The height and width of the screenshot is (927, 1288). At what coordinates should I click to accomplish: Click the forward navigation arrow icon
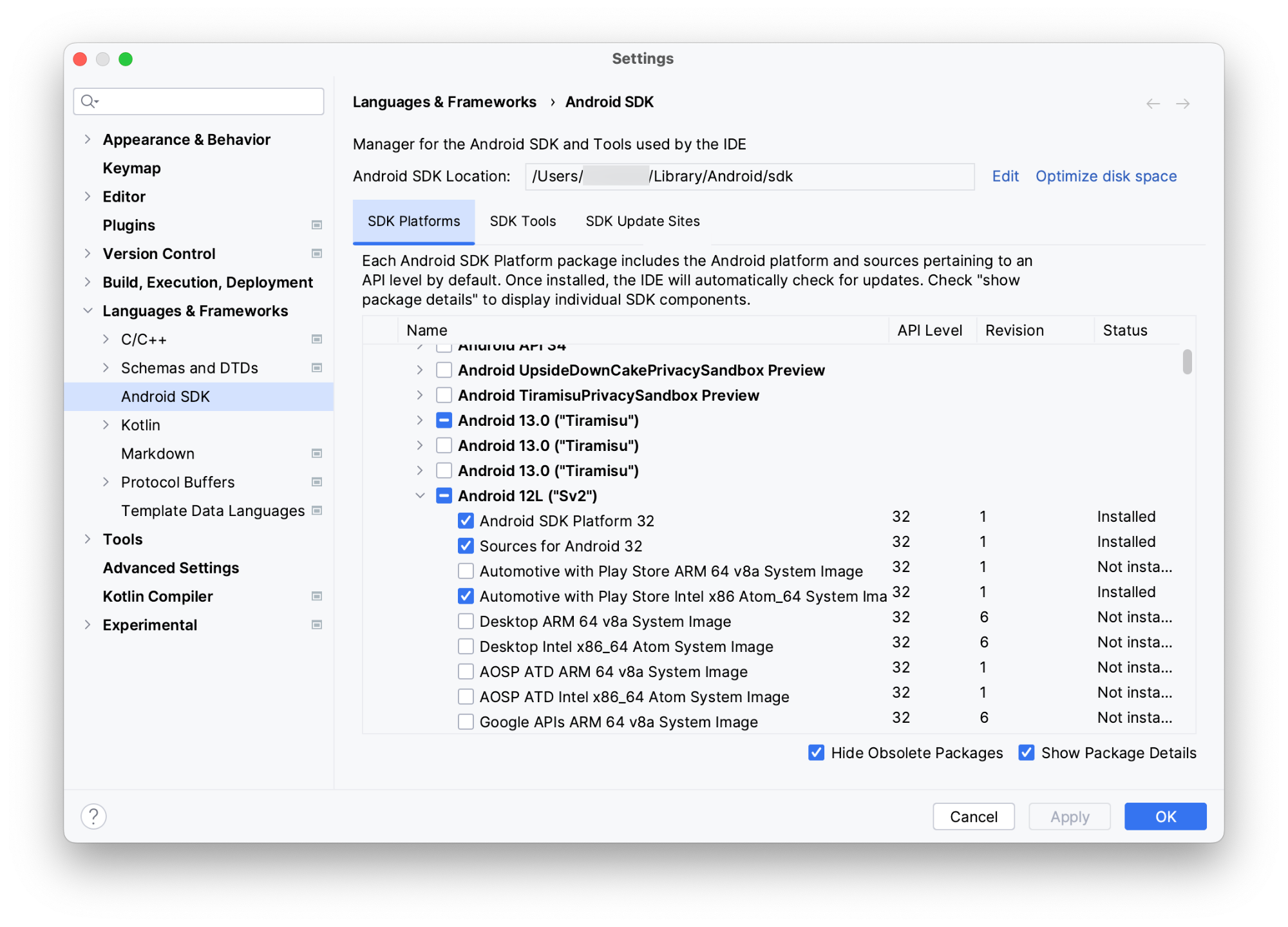1183,102
